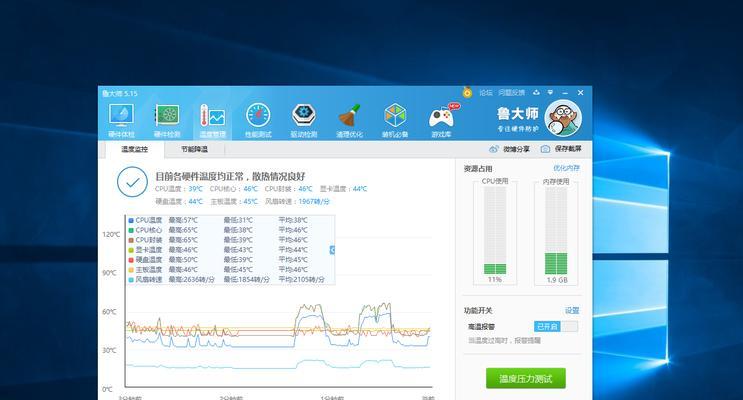Click the title bar skin icon beside 问题反馈
The image size is (743, 400).
536,92
